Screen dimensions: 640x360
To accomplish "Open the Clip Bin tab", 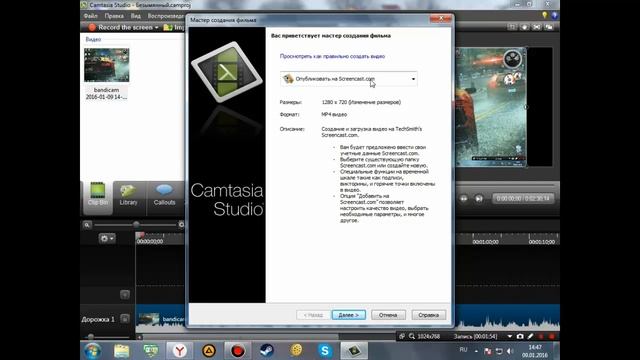I will coord(98,197).
